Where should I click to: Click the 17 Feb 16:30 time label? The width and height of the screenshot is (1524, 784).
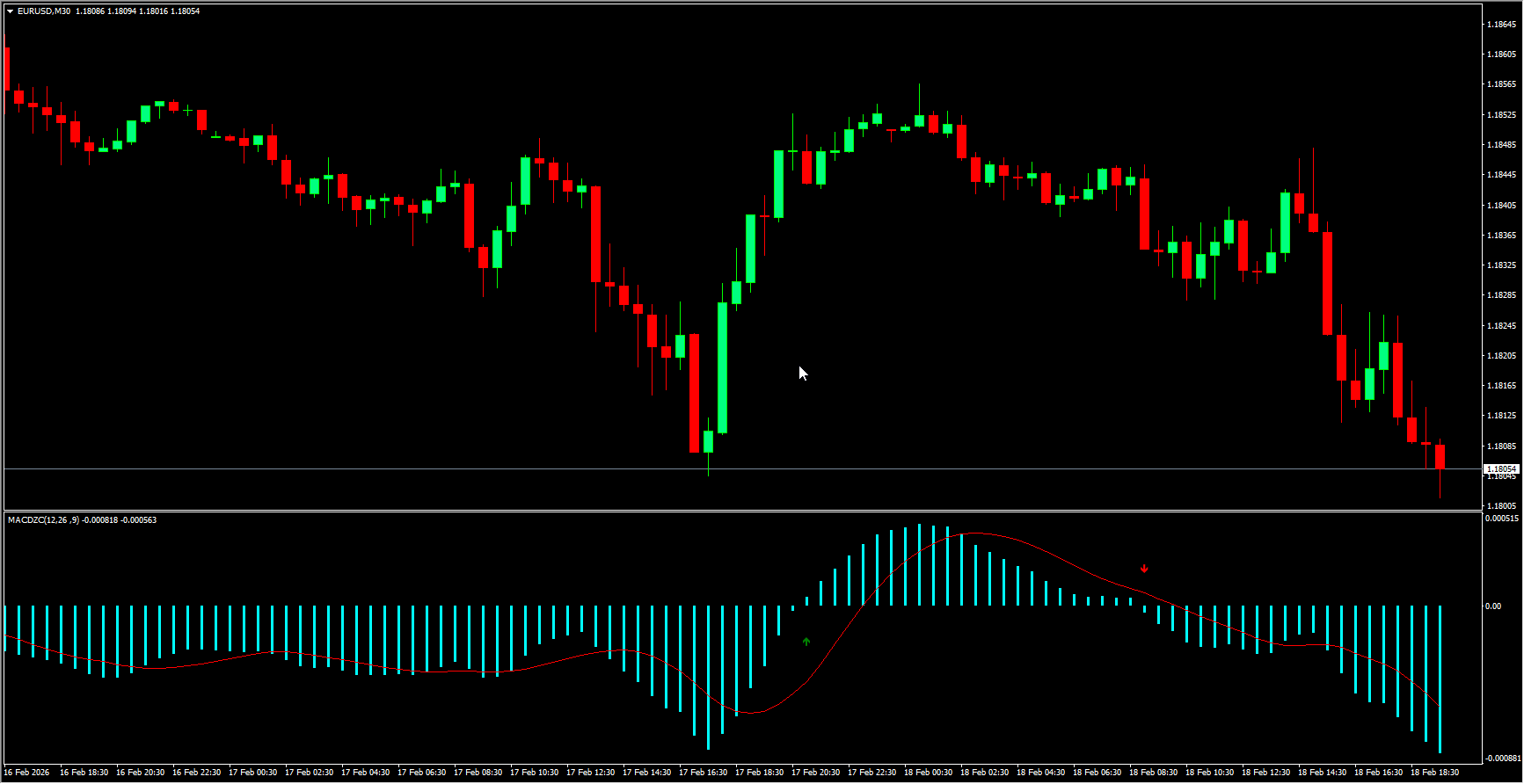pyautogui.click(x=703, y=773)
